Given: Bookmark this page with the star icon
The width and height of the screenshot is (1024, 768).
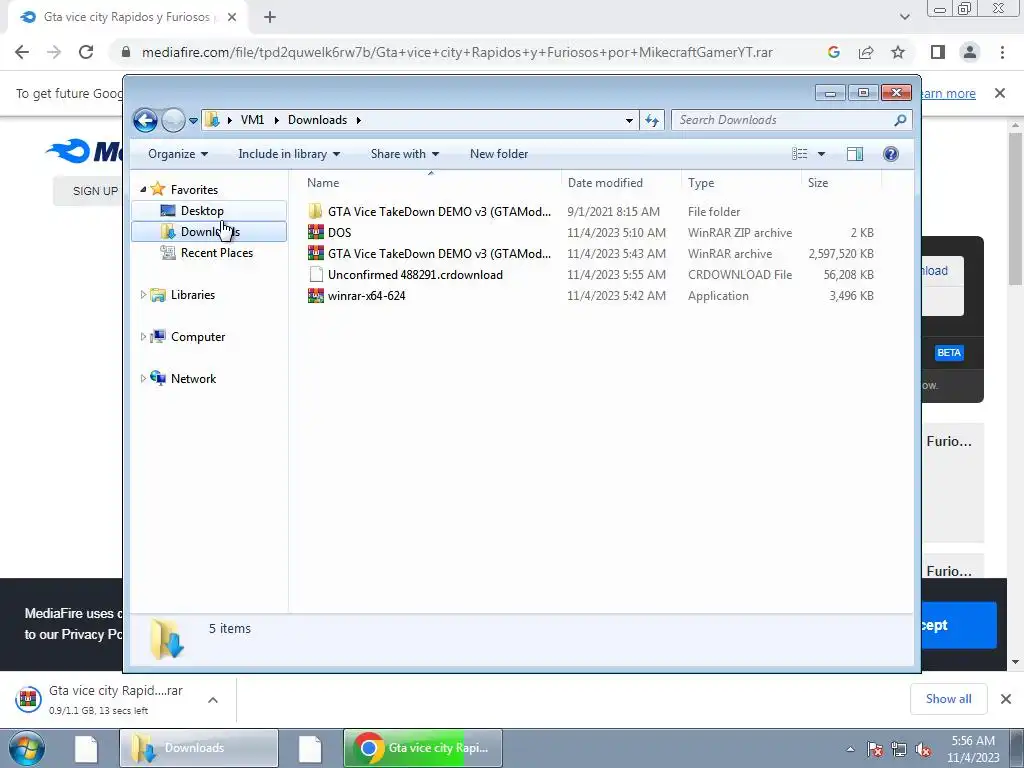Looking at the screenshot, I should (x=898, y=52).
